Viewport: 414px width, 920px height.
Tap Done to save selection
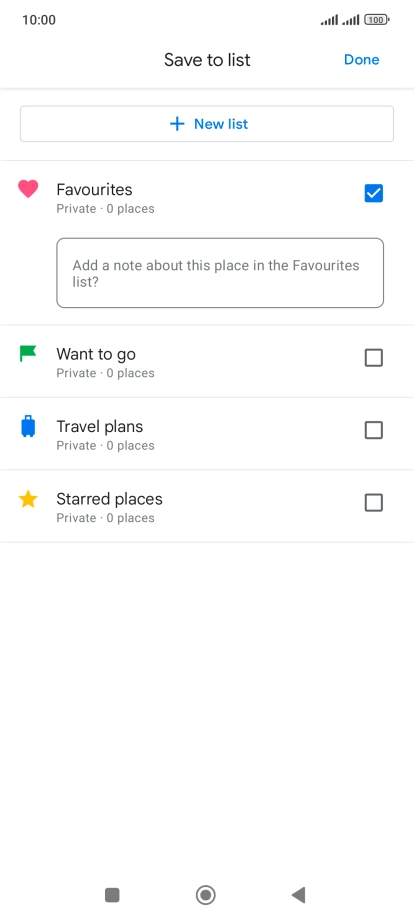[362, 60]
